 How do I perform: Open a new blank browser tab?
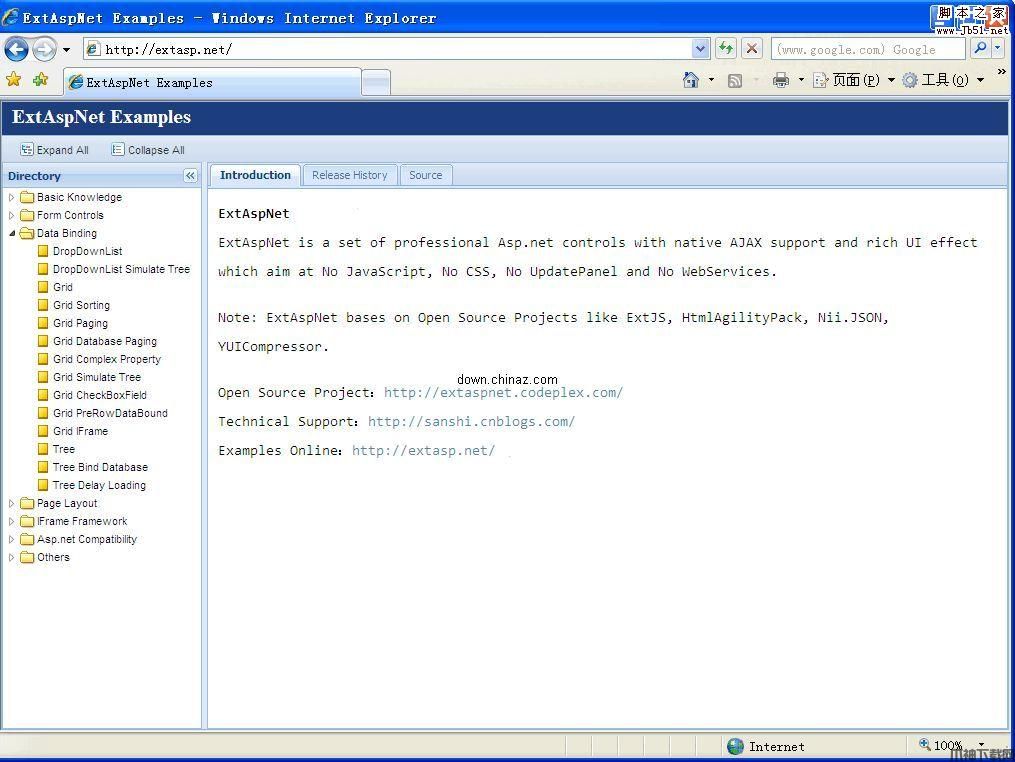point(375,83)
